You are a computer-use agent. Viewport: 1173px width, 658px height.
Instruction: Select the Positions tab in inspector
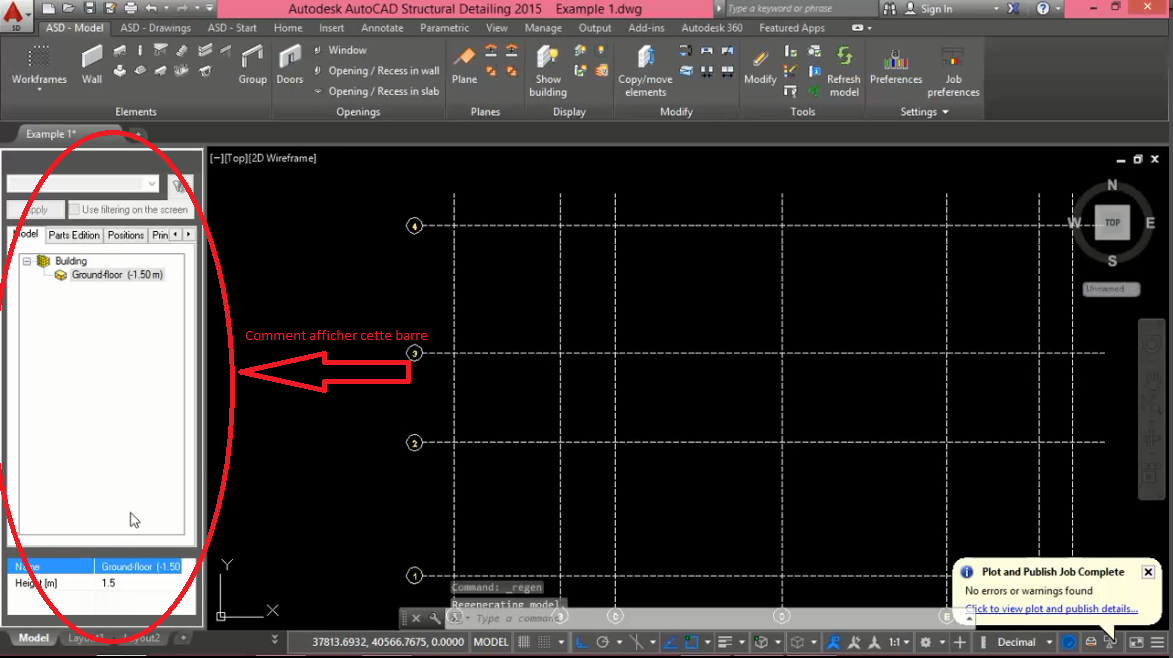(126, 235)
